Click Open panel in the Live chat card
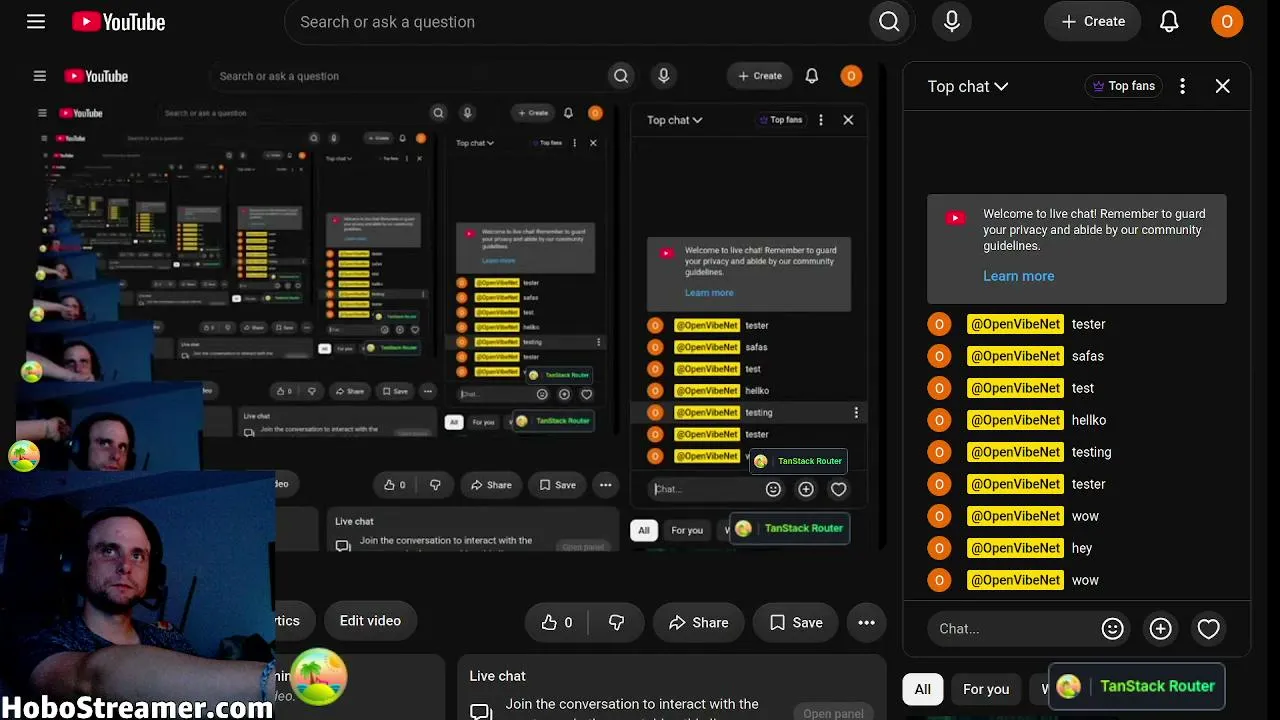The height and width of the screenshot is (720, 1280). click(x=833, y=713)
